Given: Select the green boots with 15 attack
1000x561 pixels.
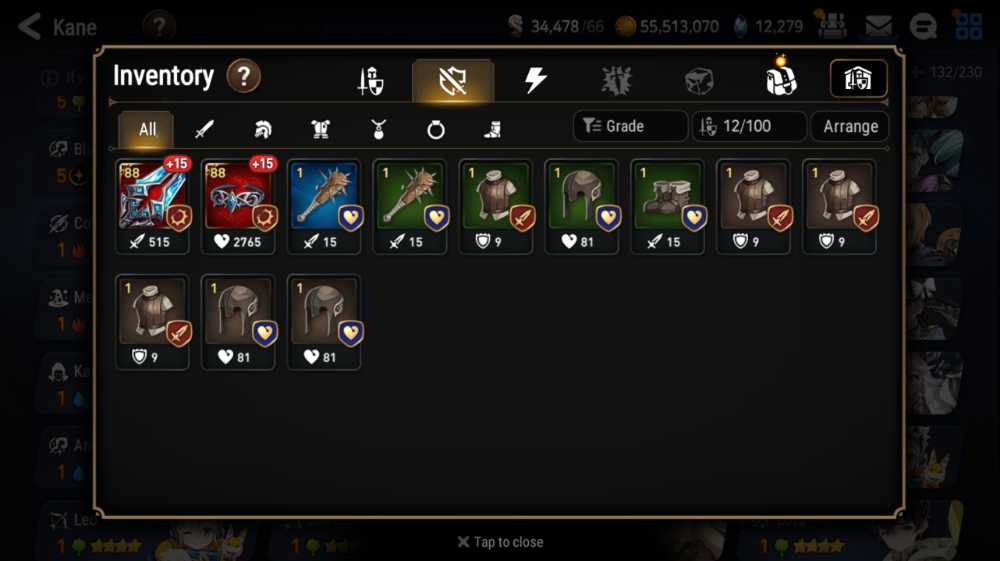Looking at the screenshot, I should click(667, 207).
